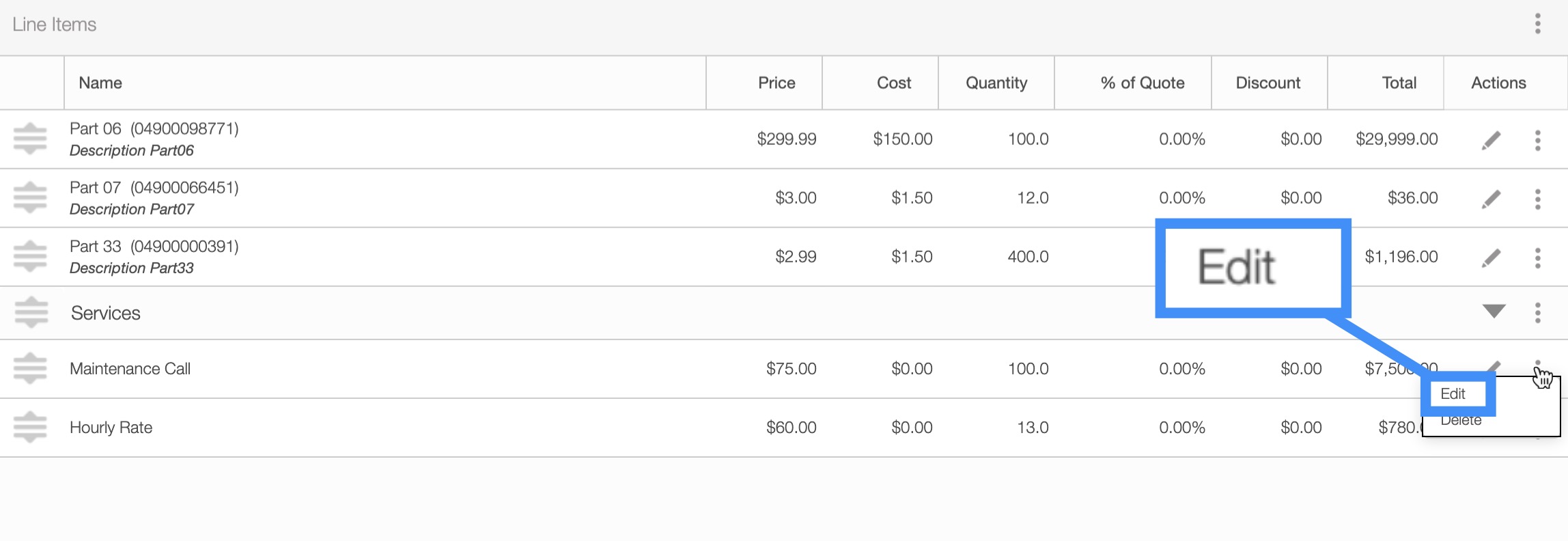The height and width of the screenshot is (541, 1568).
Task: Click pencil edit icon for Part 07
Action: pos(1491,199)
